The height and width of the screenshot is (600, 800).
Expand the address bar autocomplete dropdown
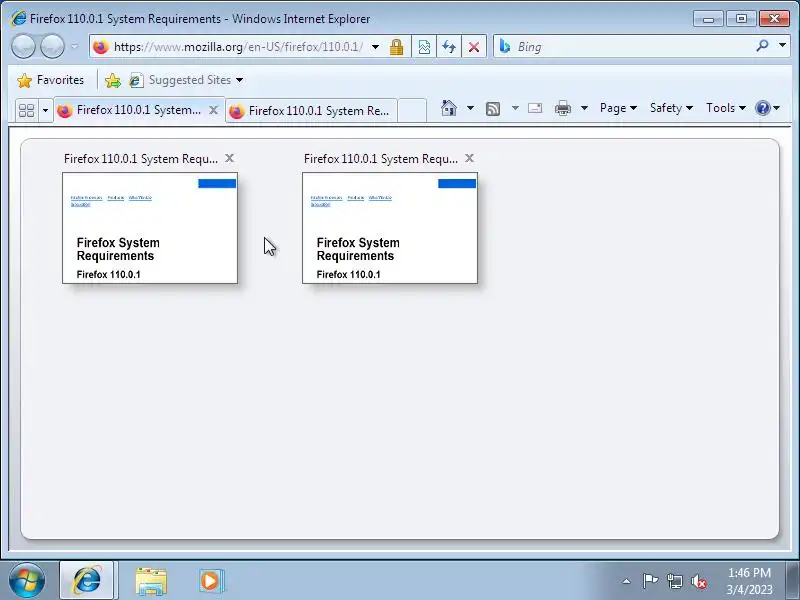[376, 47]
